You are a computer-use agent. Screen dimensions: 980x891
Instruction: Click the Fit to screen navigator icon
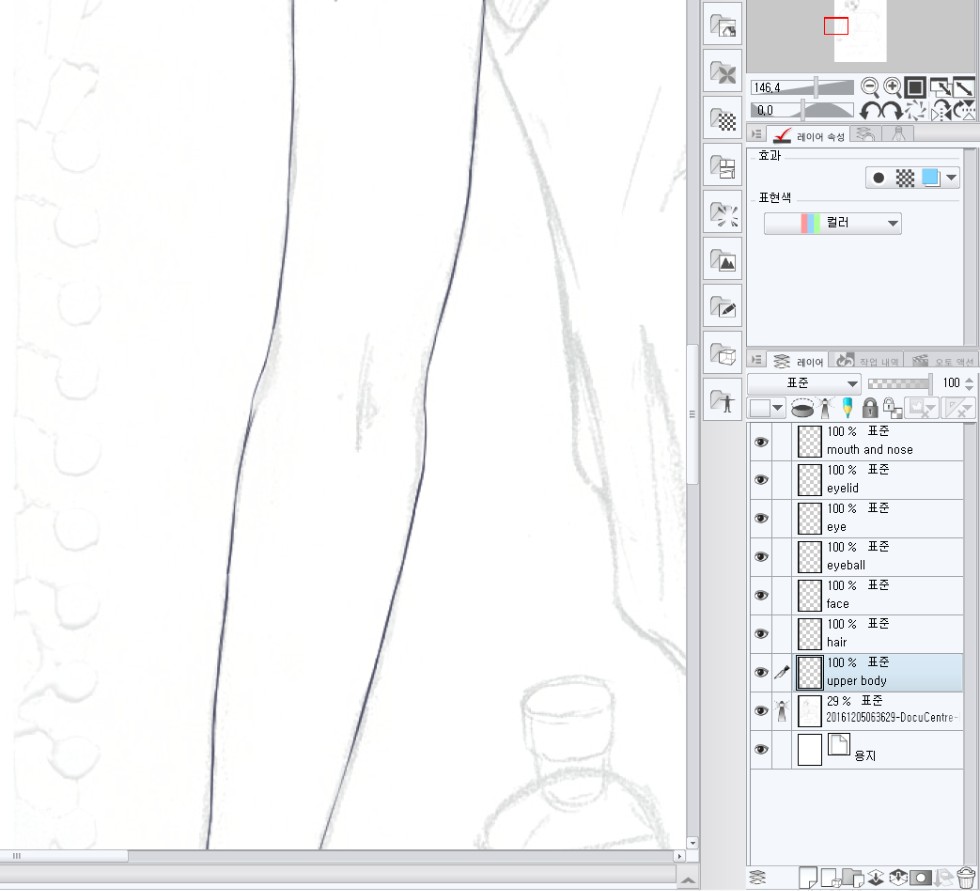tap(940, 87)
